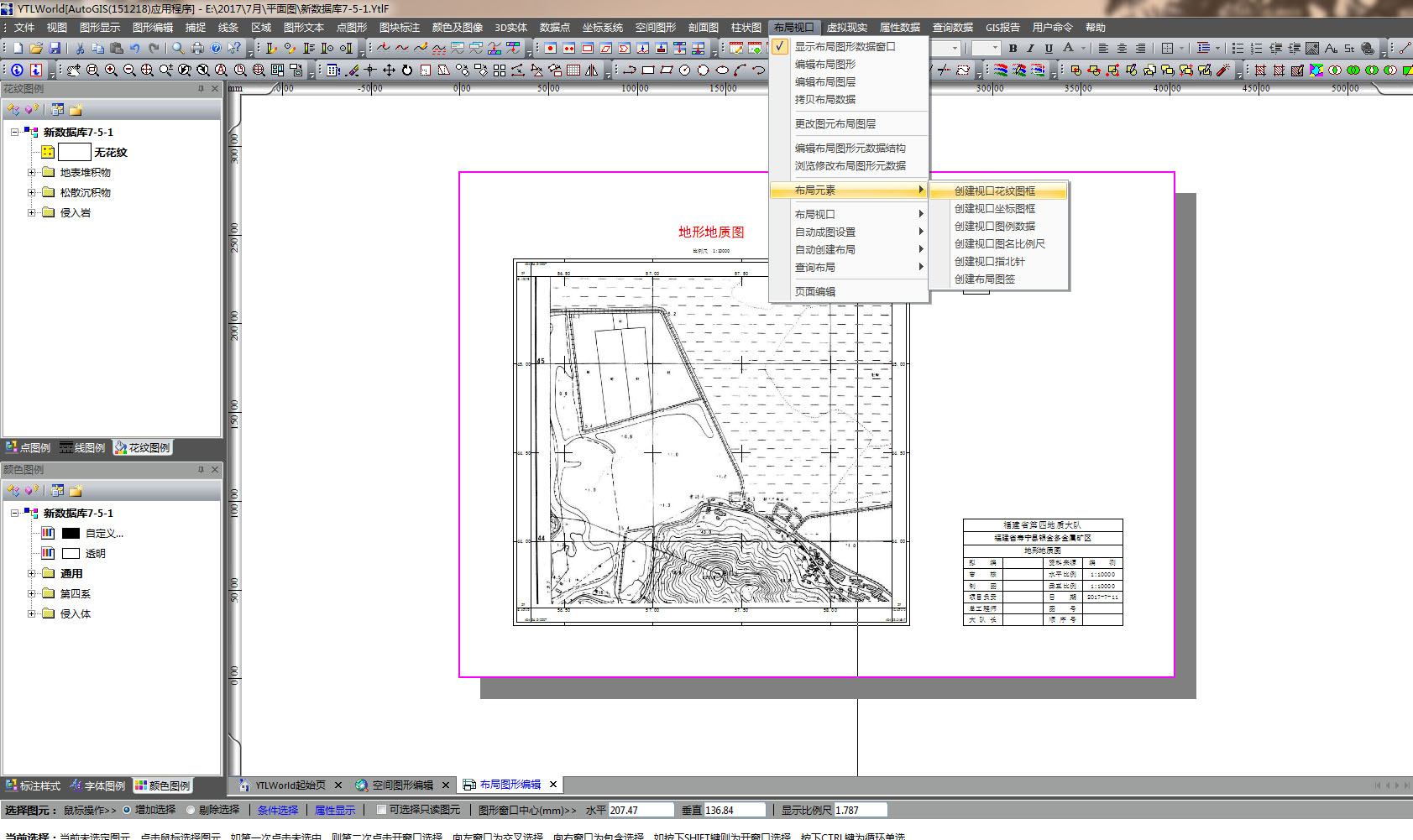Click the save disk icon
This screenshot has width=1413, height=840.
click(55, 49)
